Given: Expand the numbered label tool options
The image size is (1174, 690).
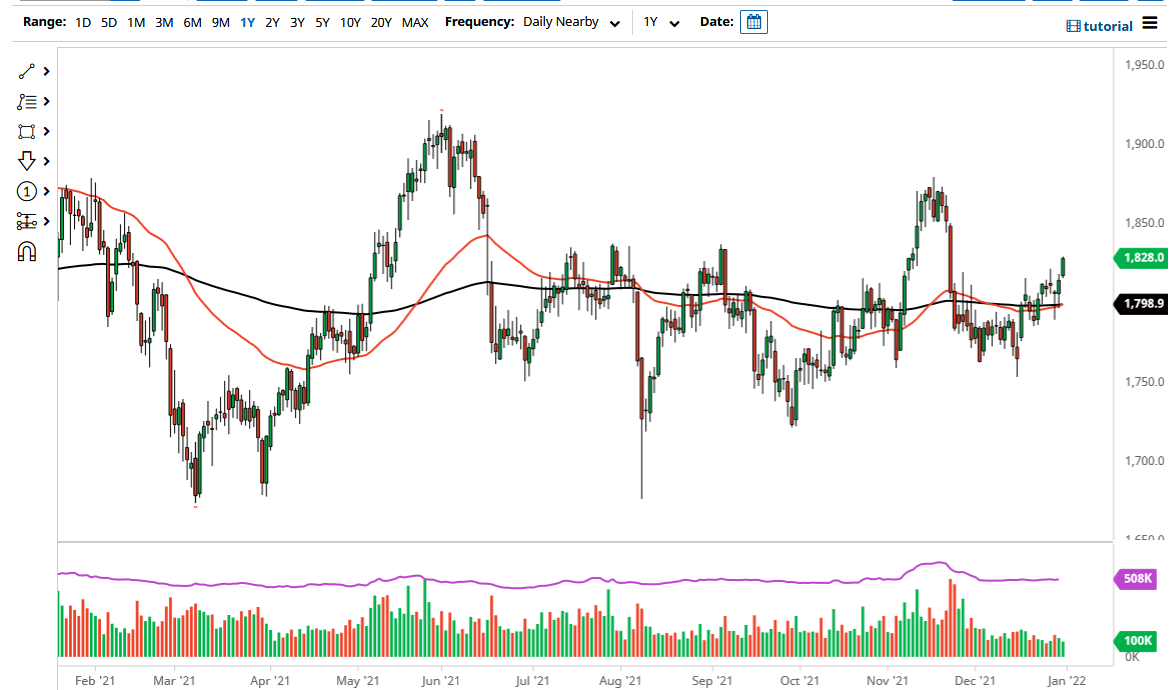Looking at the screenshot, I should (46, 191).
